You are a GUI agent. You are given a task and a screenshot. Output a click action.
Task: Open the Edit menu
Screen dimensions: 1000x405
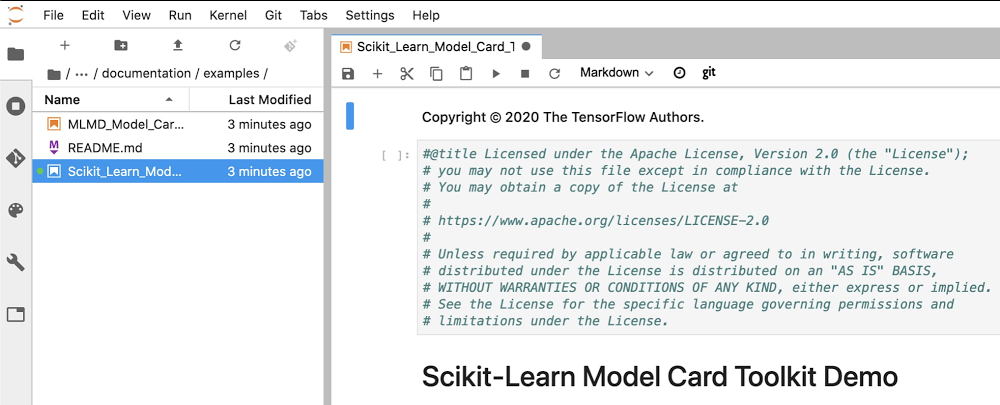pos(93,15)
